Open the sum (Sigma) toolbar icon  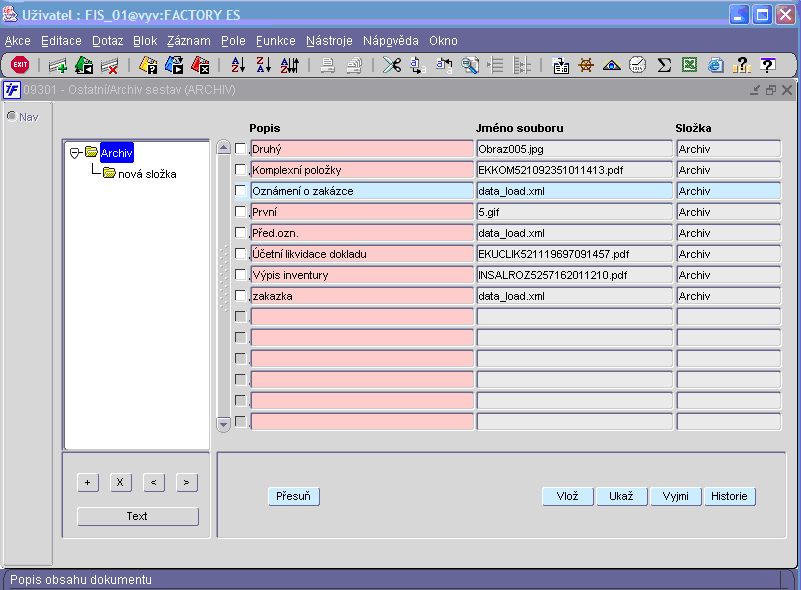coord(664,65)
